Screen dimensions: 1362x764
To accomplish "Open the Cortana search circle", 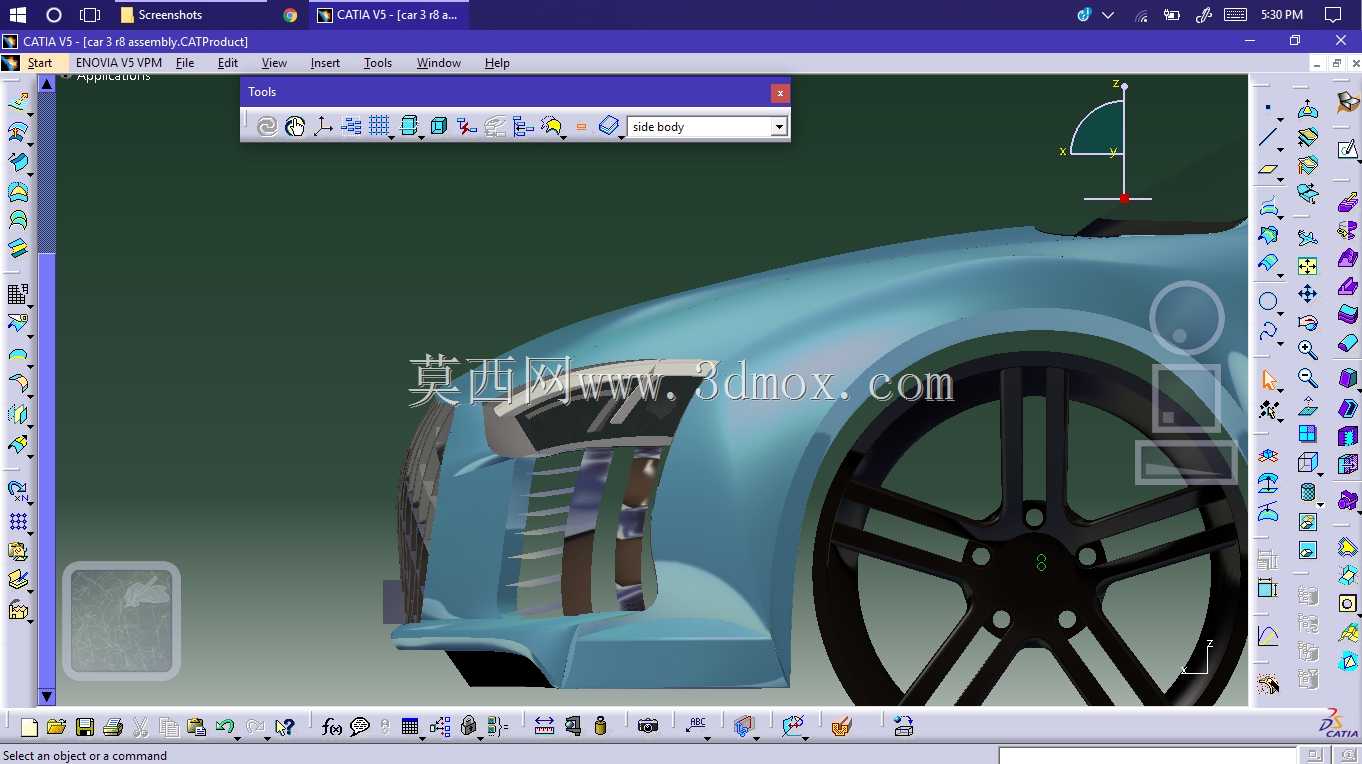I will (54, 15).
